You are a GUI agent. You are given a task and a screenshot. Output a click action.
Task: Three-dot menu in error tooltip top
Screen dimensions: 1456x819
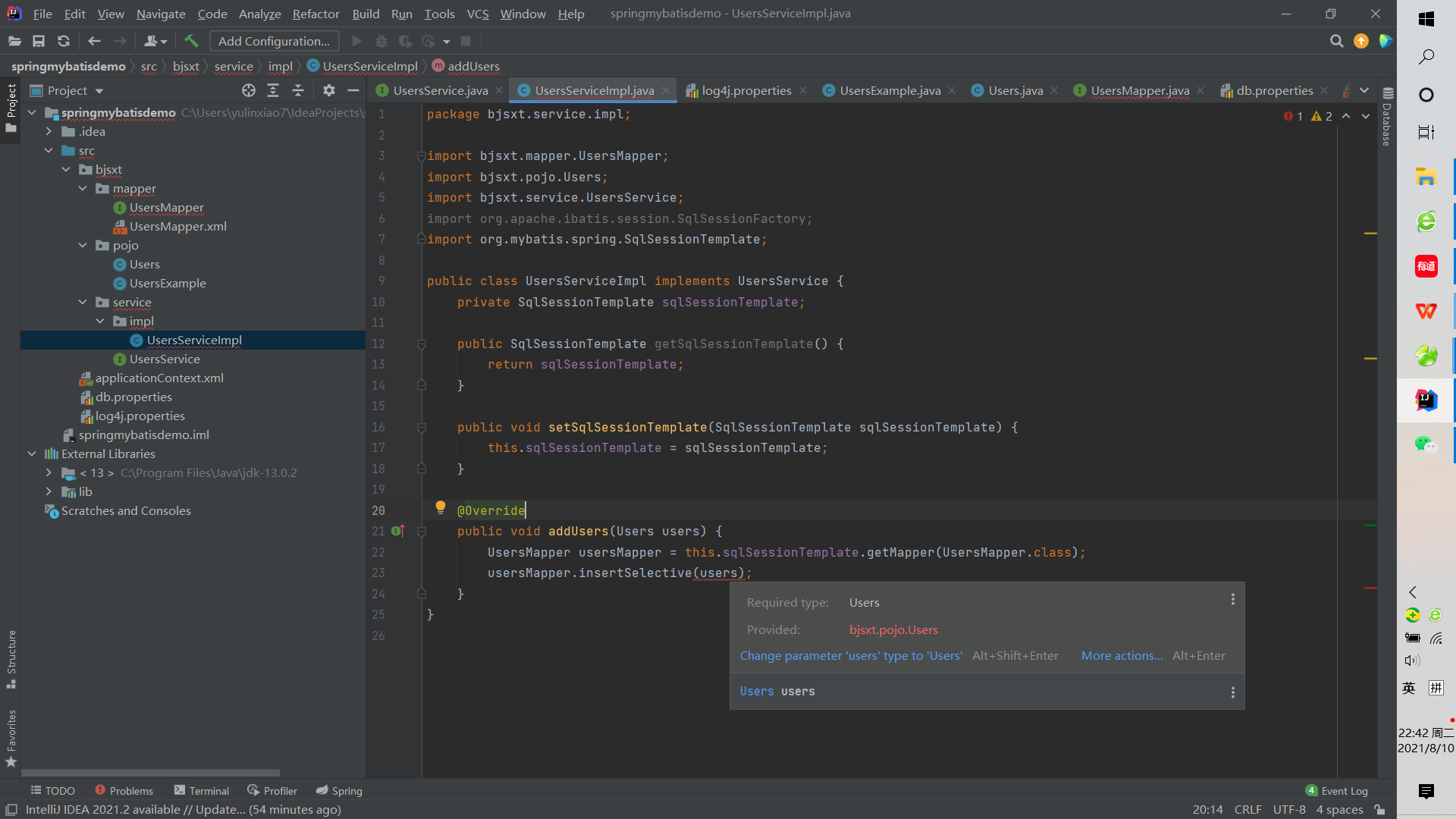coord(1233,599)
